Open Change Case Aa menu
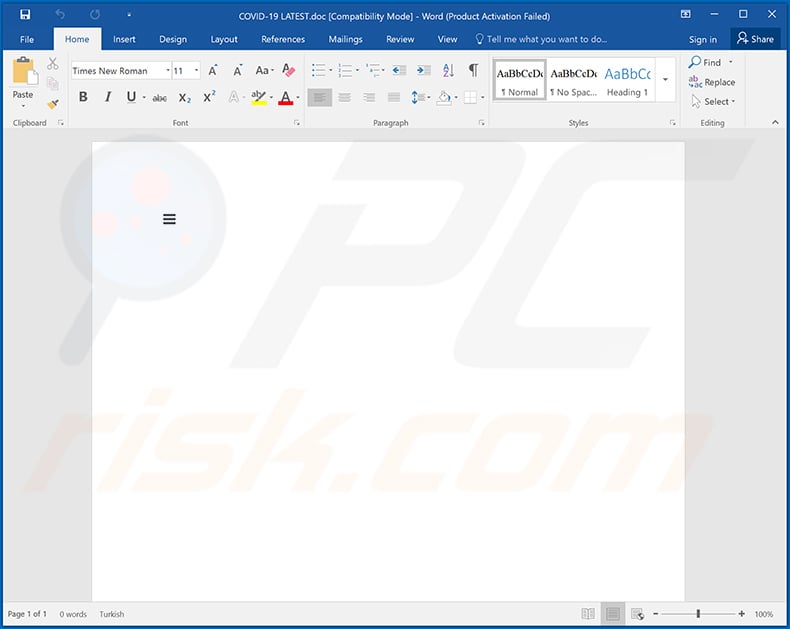 tap(264, 71)
